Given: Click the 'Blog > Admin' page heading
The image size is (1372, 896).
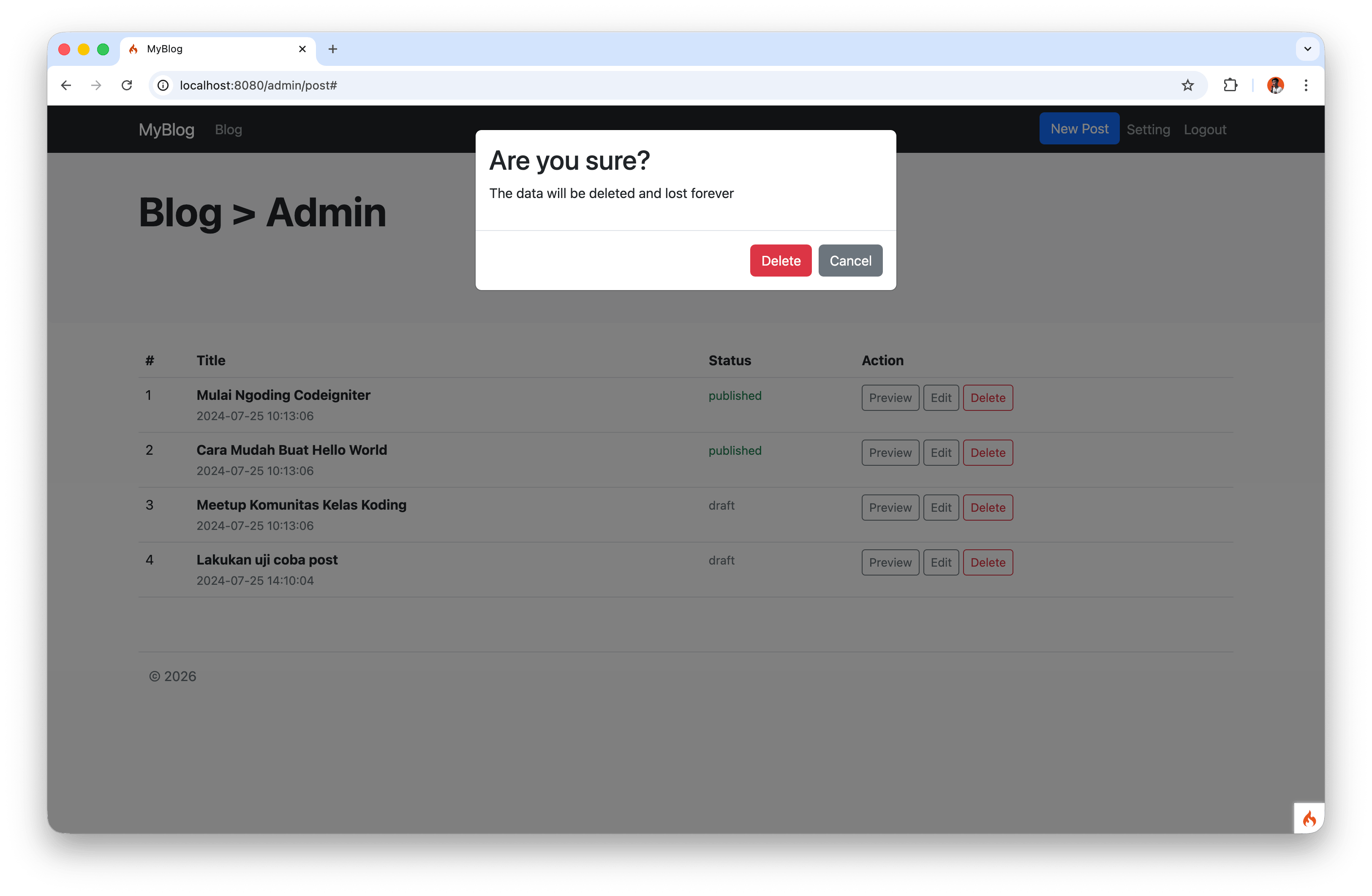Looking at the screenshot, I should 262,213.
